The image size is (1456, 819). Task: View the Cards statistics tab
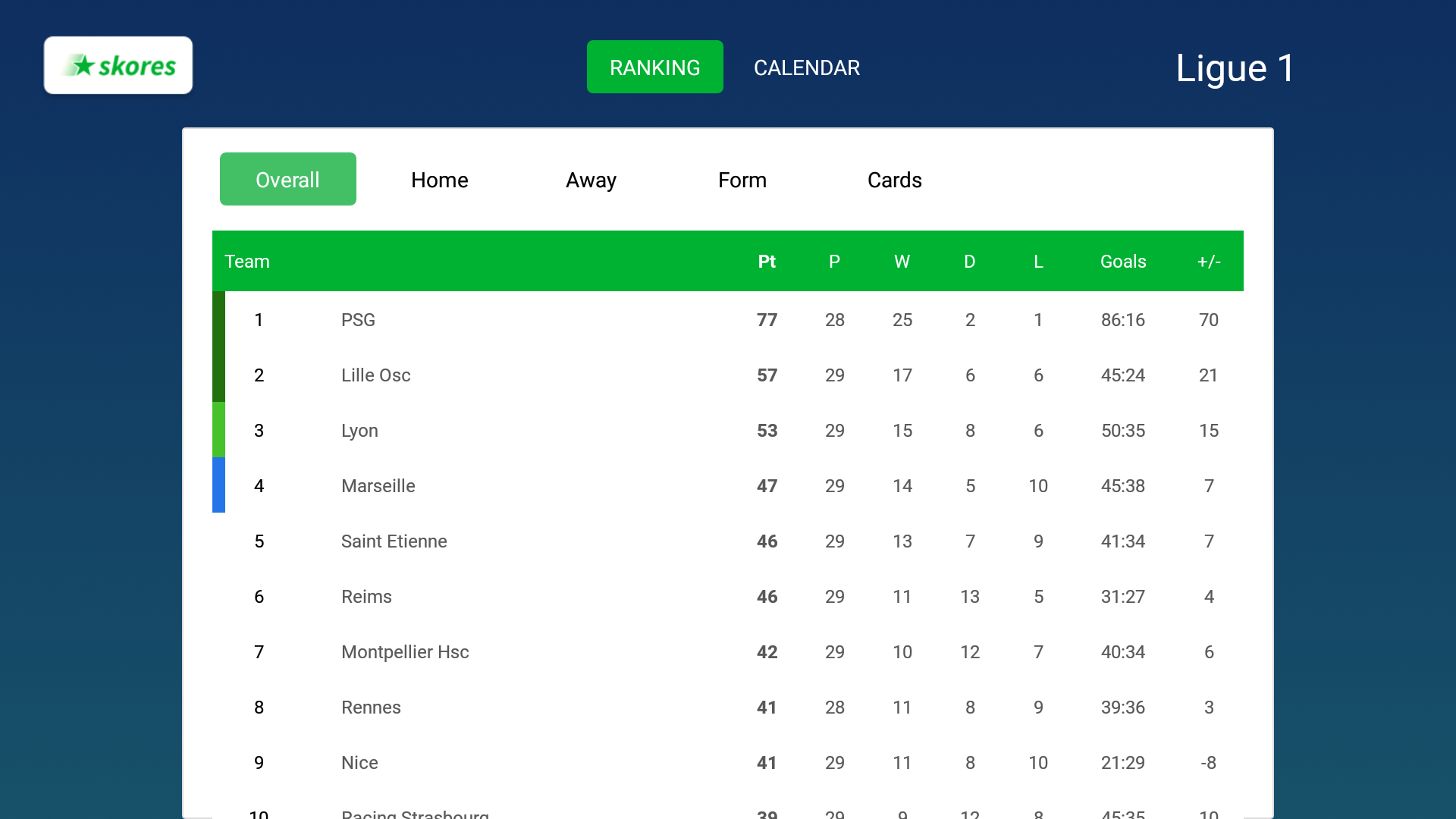[894, 180]
